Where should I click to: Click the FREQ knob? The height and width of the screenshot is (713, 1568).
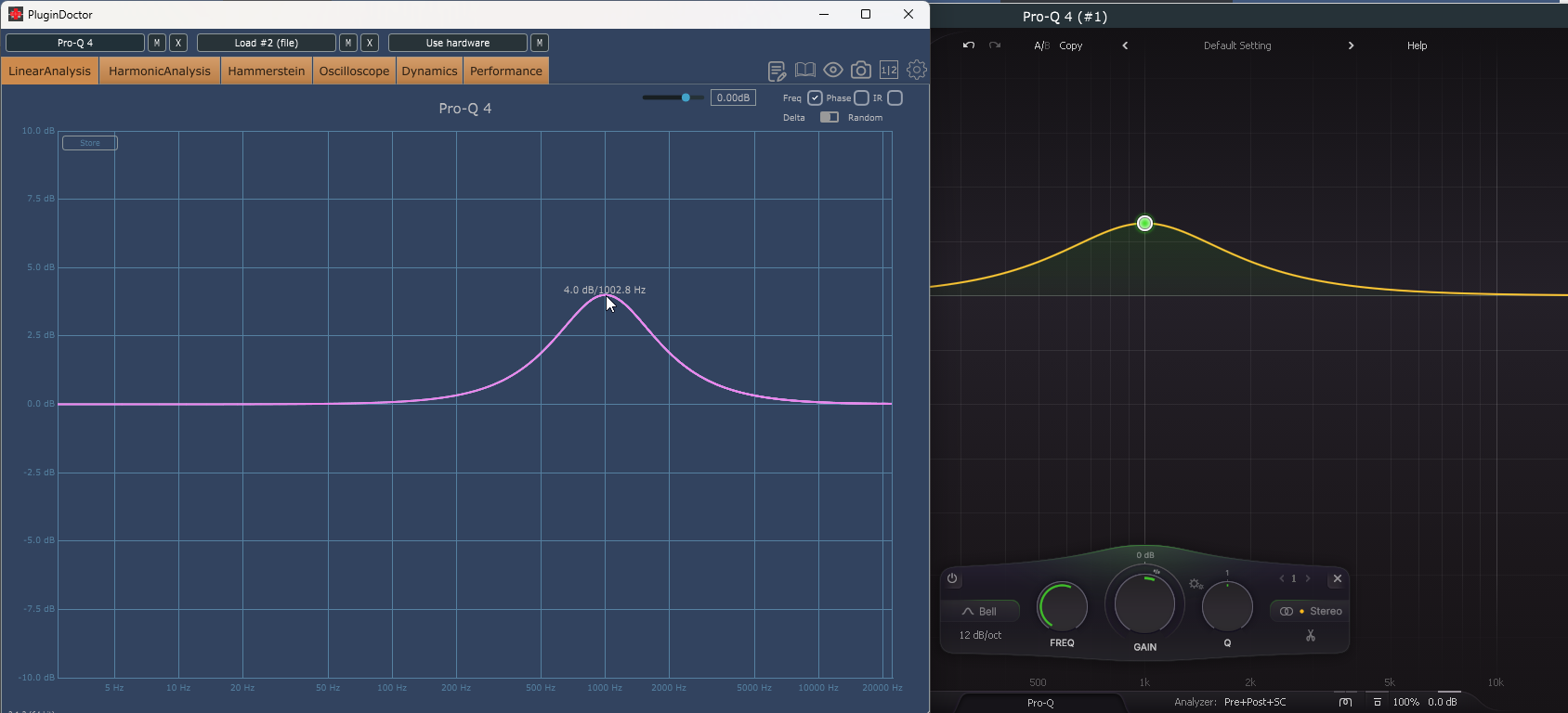(1063, 608)
